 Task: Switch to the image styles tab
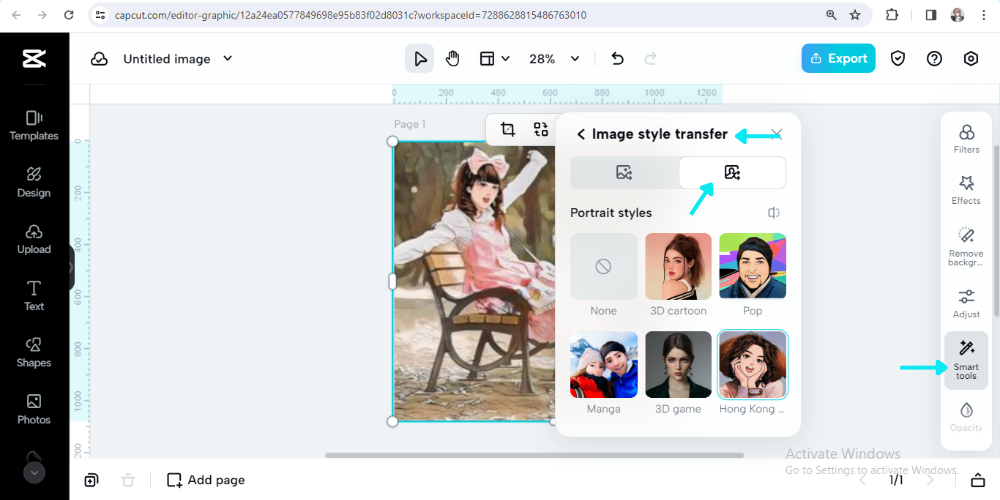pyautogui.click(x=624, y=172)
